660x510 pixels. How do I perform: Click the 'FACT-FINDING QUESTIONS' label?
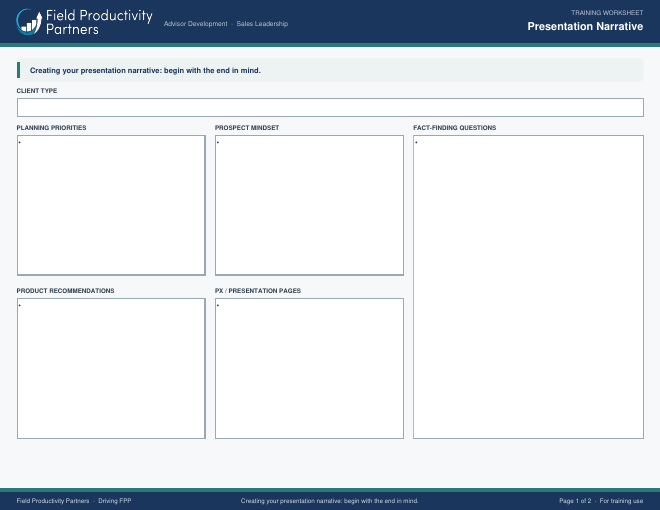pyautogui.click(x=455, y=128)
